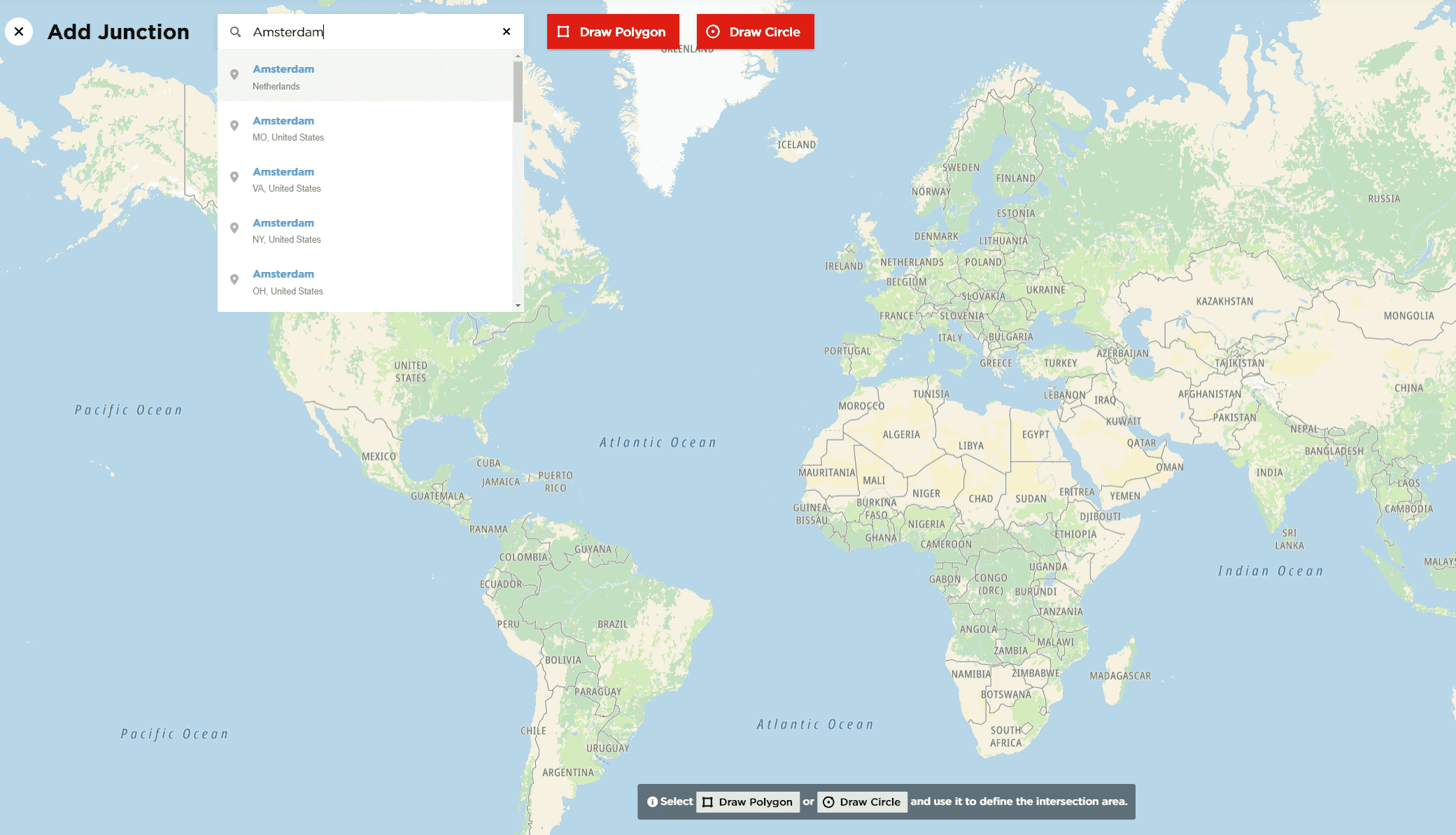The image size is (1456, 835).
Task: Click pin icon beside Amsterdam MO
Action: (234, 126)
